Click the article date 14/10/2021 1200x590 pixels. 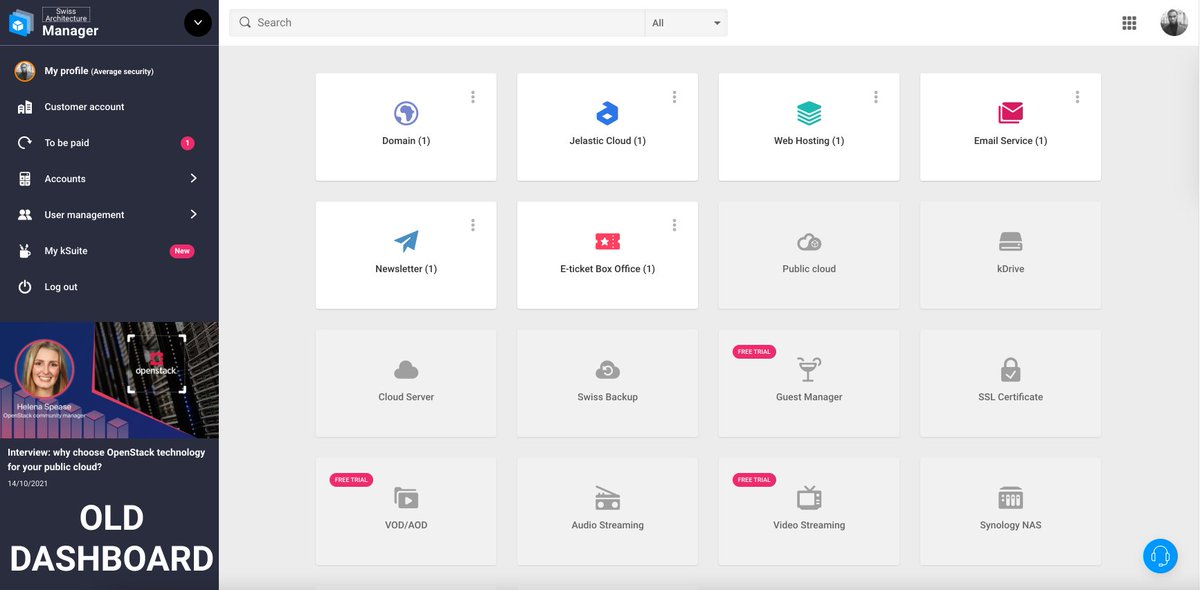pos(28,484)
